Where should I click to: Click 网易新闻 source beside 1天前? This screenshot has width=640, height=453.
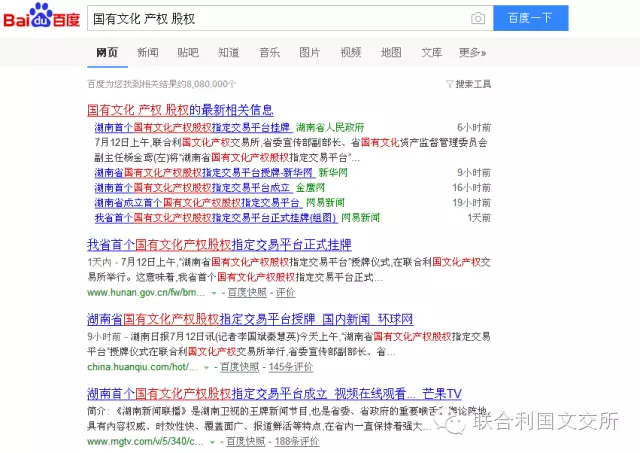[360, 218]
